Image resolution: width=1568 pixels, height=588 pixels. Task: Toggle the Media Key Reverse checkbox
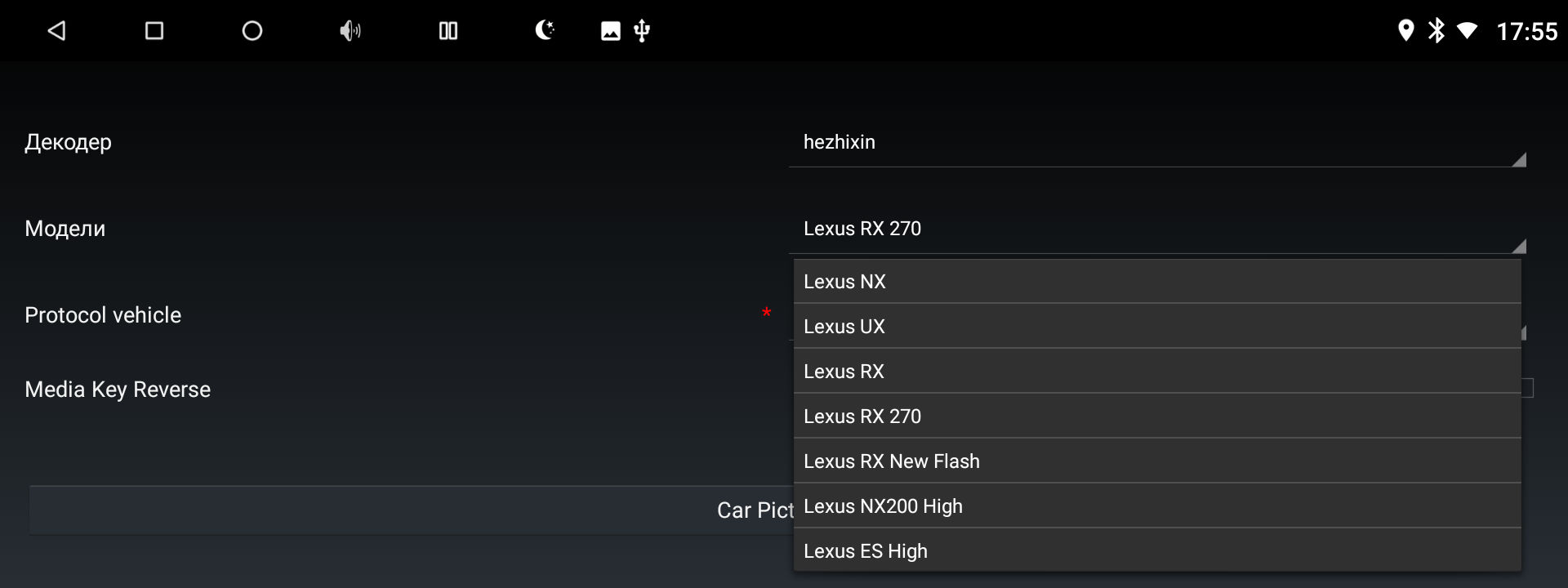[1526, 388]
